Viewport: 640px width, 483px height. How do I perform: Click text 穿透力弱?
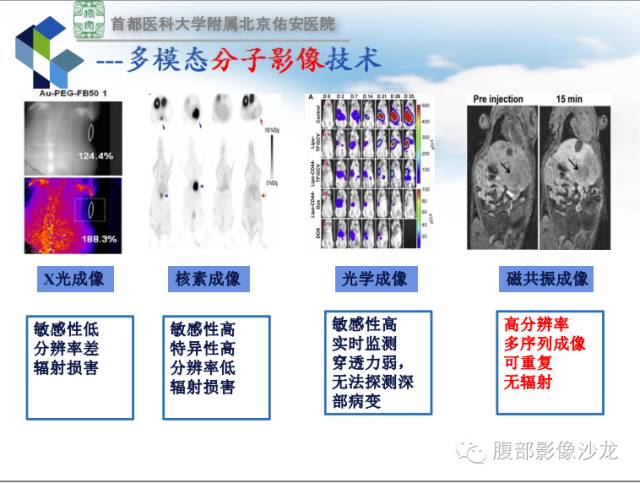pyautogui.click(x=364, y=363)
